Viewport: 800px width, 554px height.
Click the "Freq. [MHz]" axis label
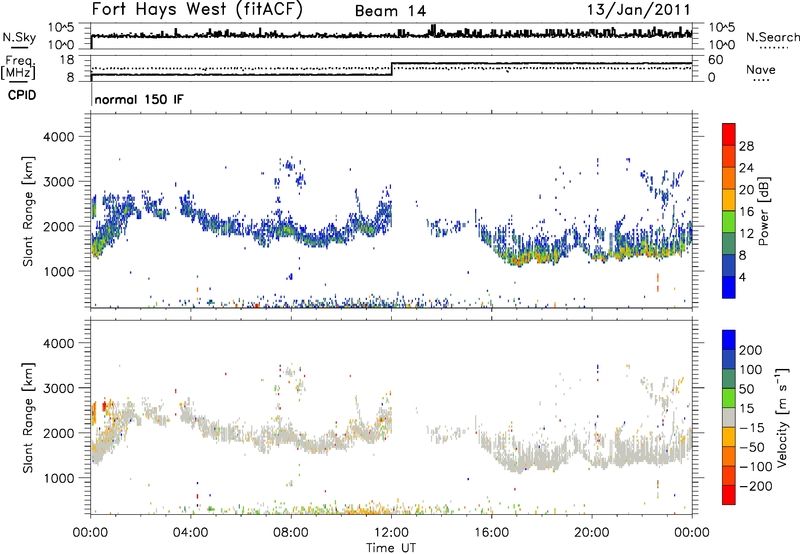(19, 67)
